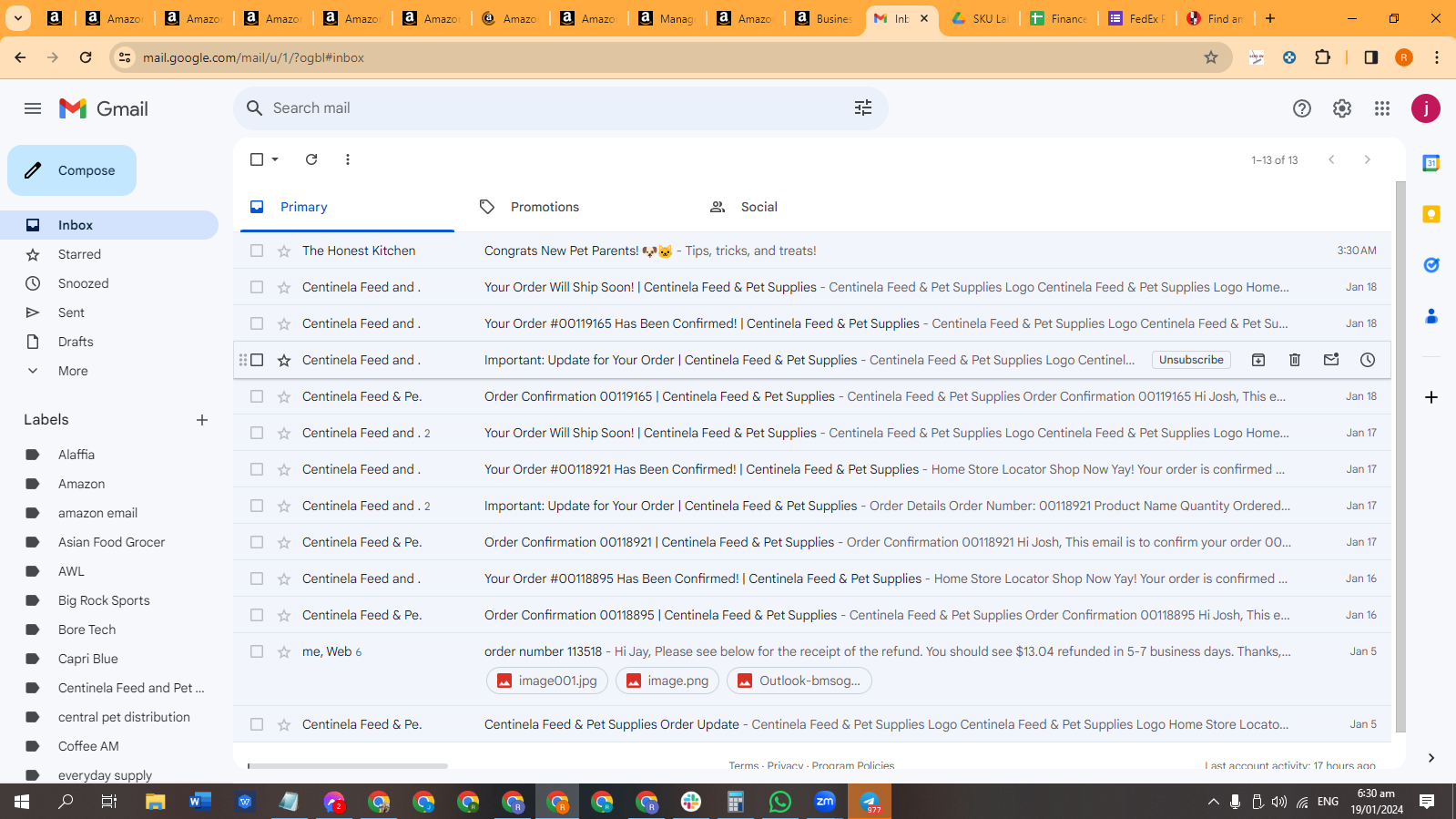Go to older emails page arrow

pos(1367,159)
